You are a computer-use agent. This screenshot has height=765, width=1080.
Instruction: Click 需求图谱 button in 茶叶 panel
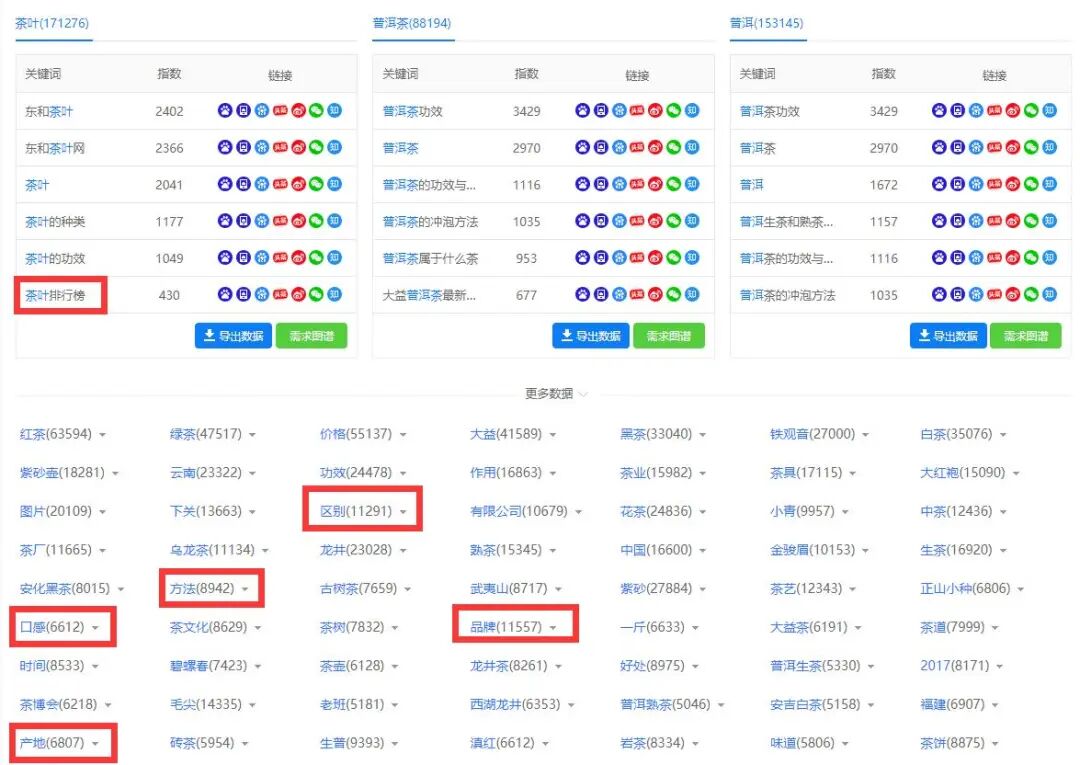coord(311,336)
